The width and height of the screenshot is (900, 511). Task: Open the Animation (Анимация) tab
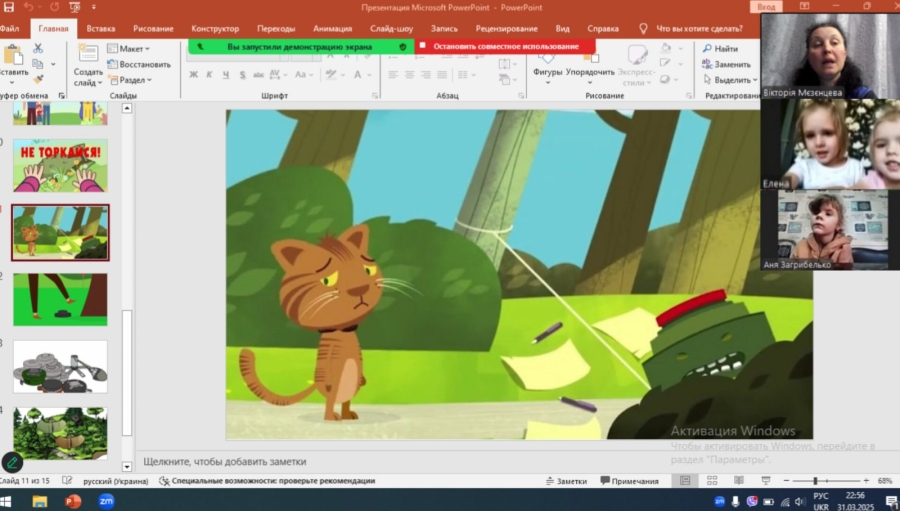332,28
